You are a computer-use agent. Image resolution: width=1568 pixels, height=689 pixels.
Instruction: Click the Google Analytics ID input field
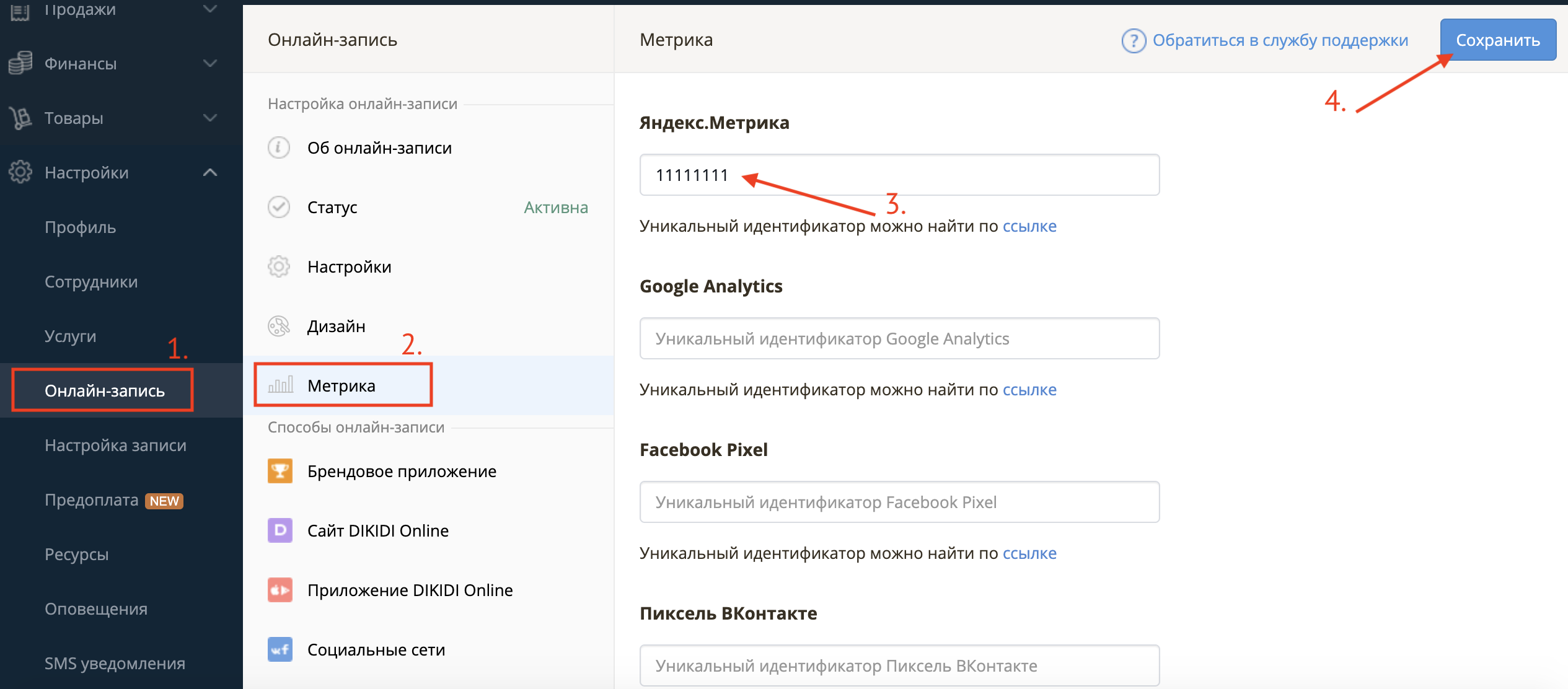899,338
